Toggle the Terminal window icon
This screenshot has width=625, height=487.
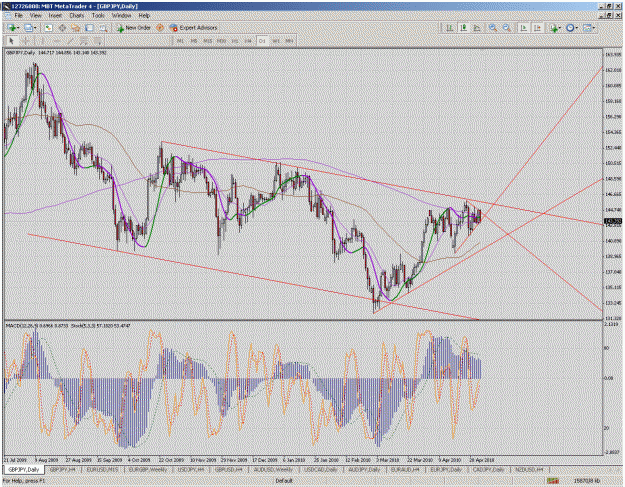coord(89,28)
